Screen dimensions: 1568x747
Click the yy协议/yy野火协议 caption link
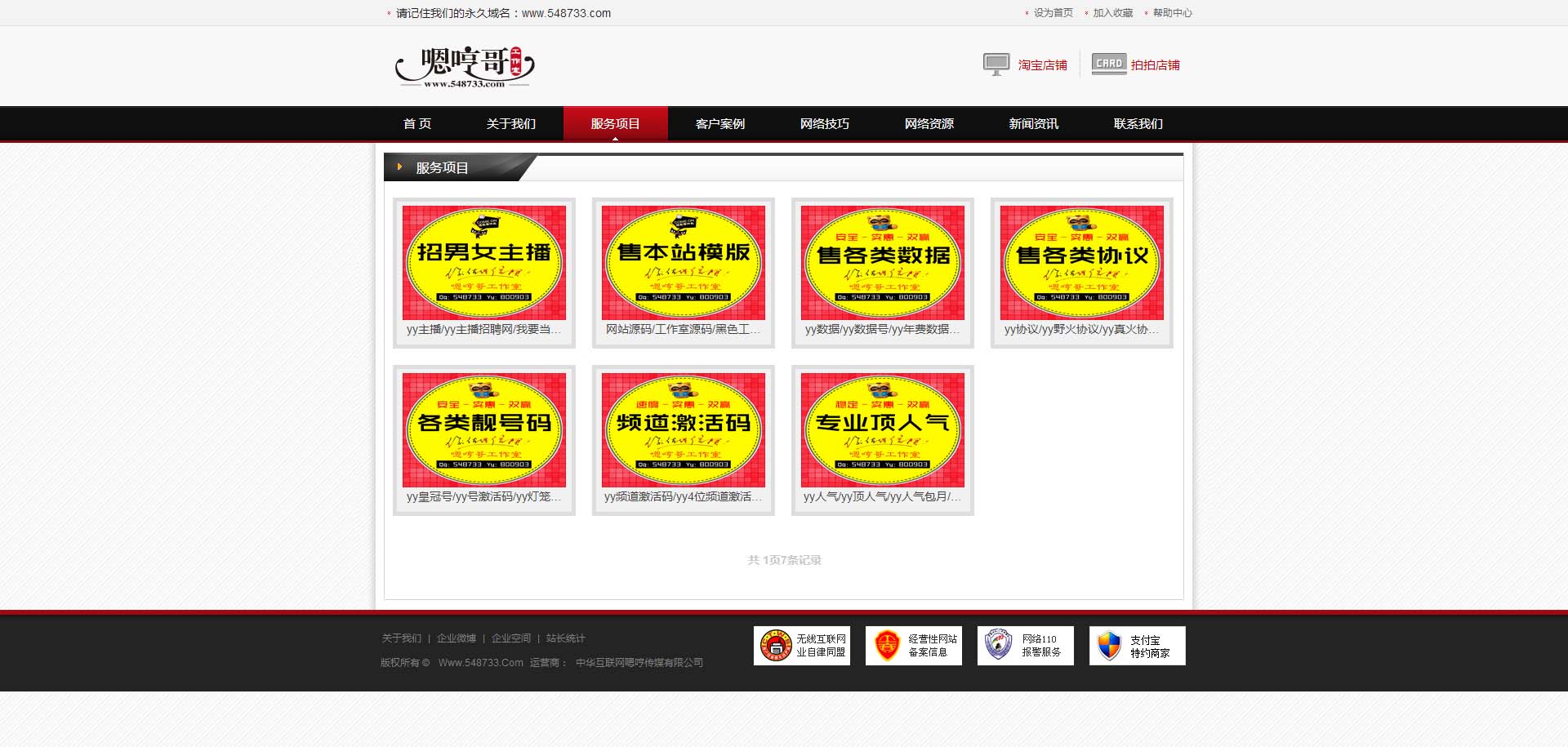1082,330
